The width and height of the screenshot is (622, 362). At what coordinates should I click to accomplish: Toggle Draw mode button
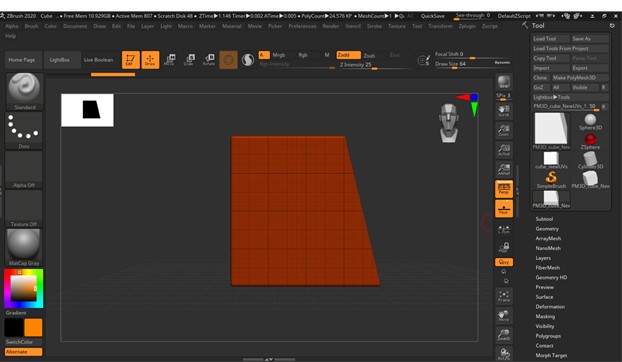(x=150, y=60)
